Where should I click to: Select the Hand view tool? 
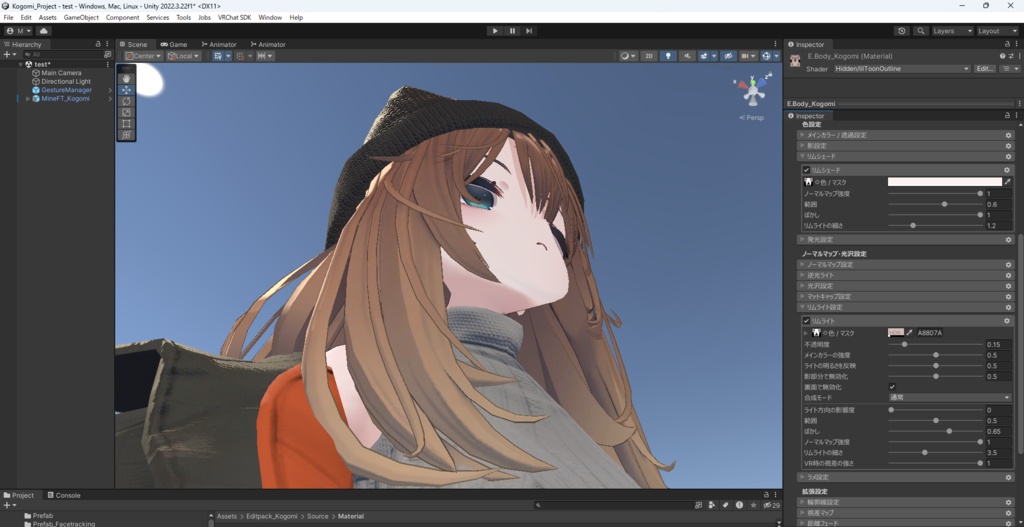(126, 78)
